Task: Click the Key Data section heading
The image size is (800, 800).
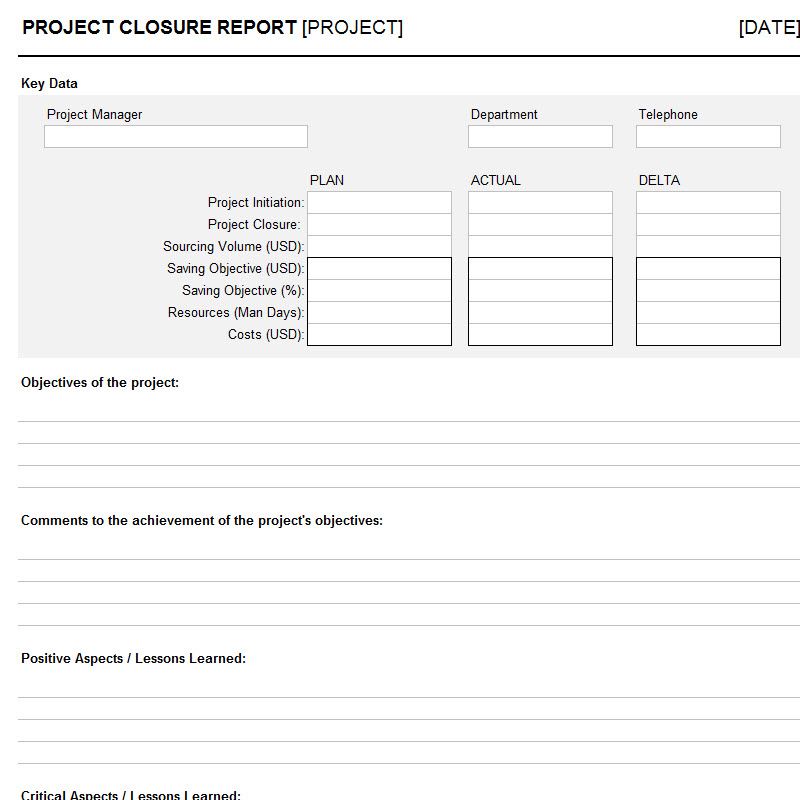Action: point(49,84)
